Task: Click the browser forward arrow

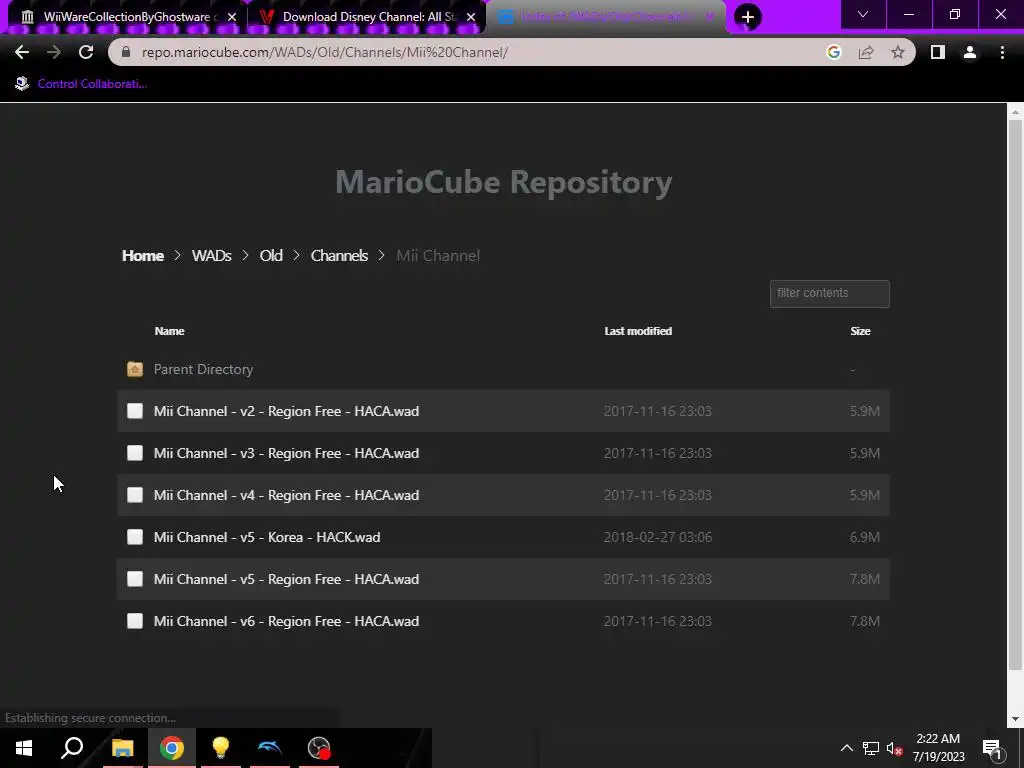Action: (54, 52)
